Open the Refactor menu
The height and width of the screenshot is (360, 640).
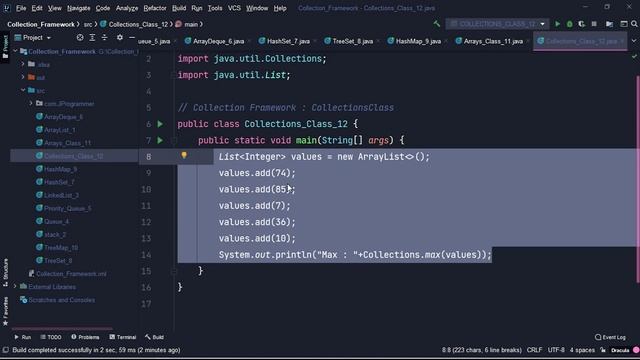click(155, 8)
